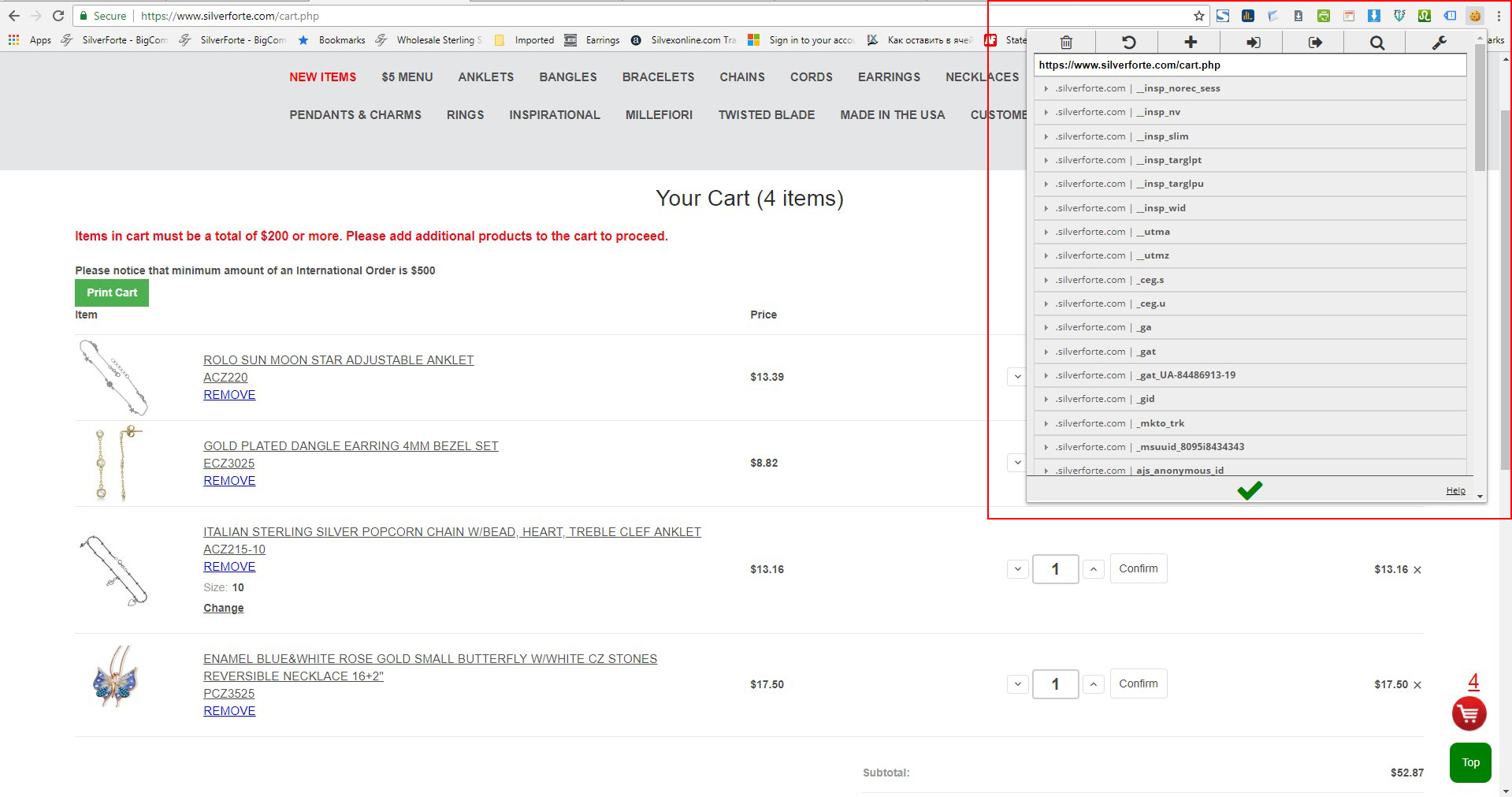Go back with the browser back arrow
Screen dimensions: 1512x797
14,16
